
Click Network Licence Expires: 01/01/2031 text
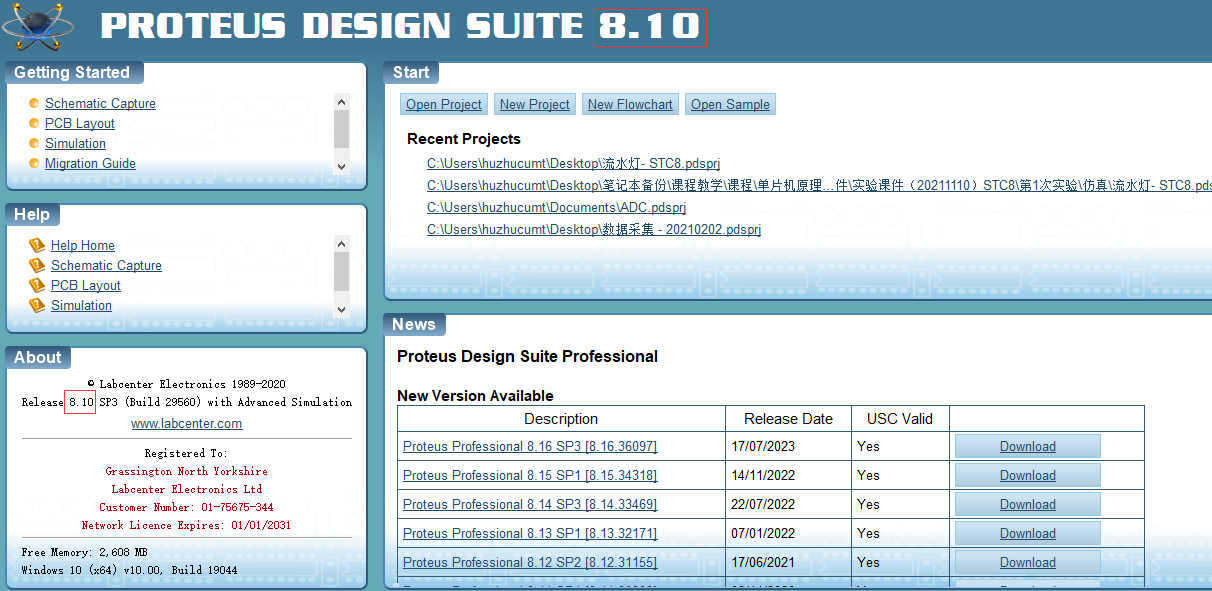(186, 525)
